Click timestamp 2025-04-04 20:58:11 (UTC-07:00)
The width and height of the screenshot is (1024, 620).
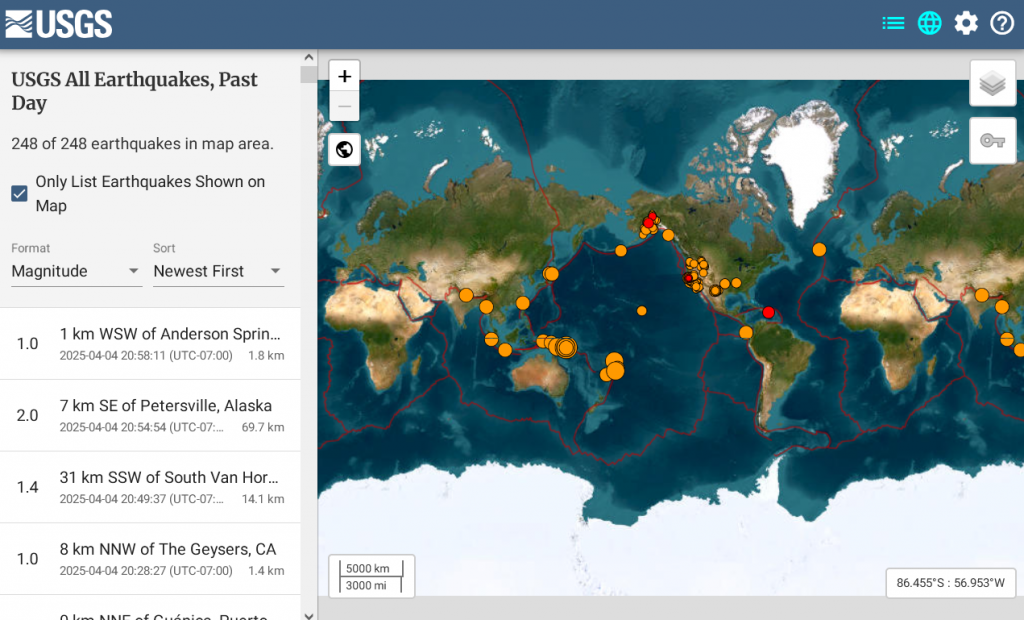pyautogui.click(x=146, y=355)
